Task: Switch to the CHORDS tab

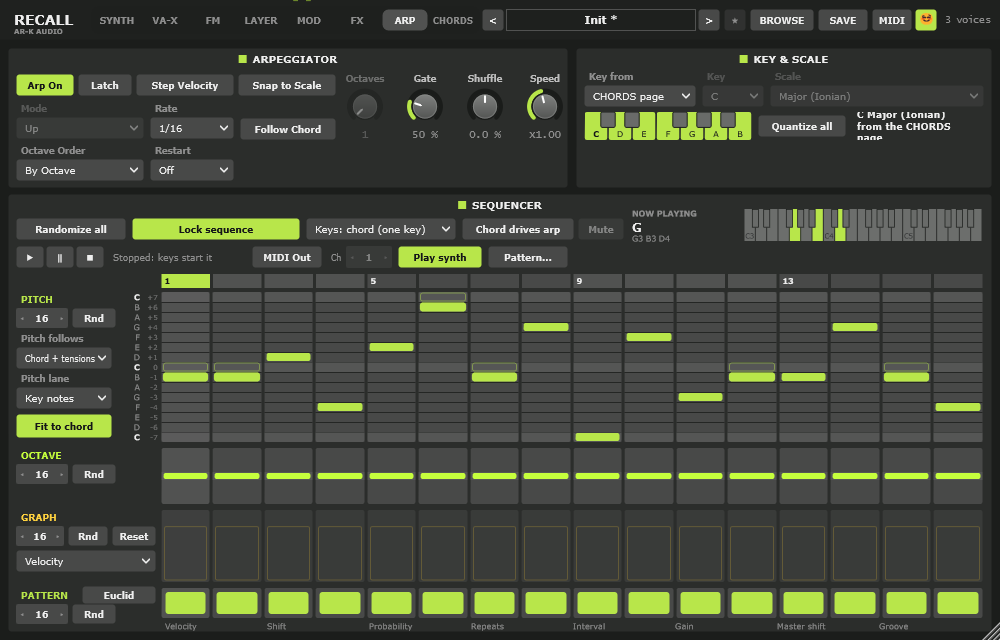Action: [453, 20]
